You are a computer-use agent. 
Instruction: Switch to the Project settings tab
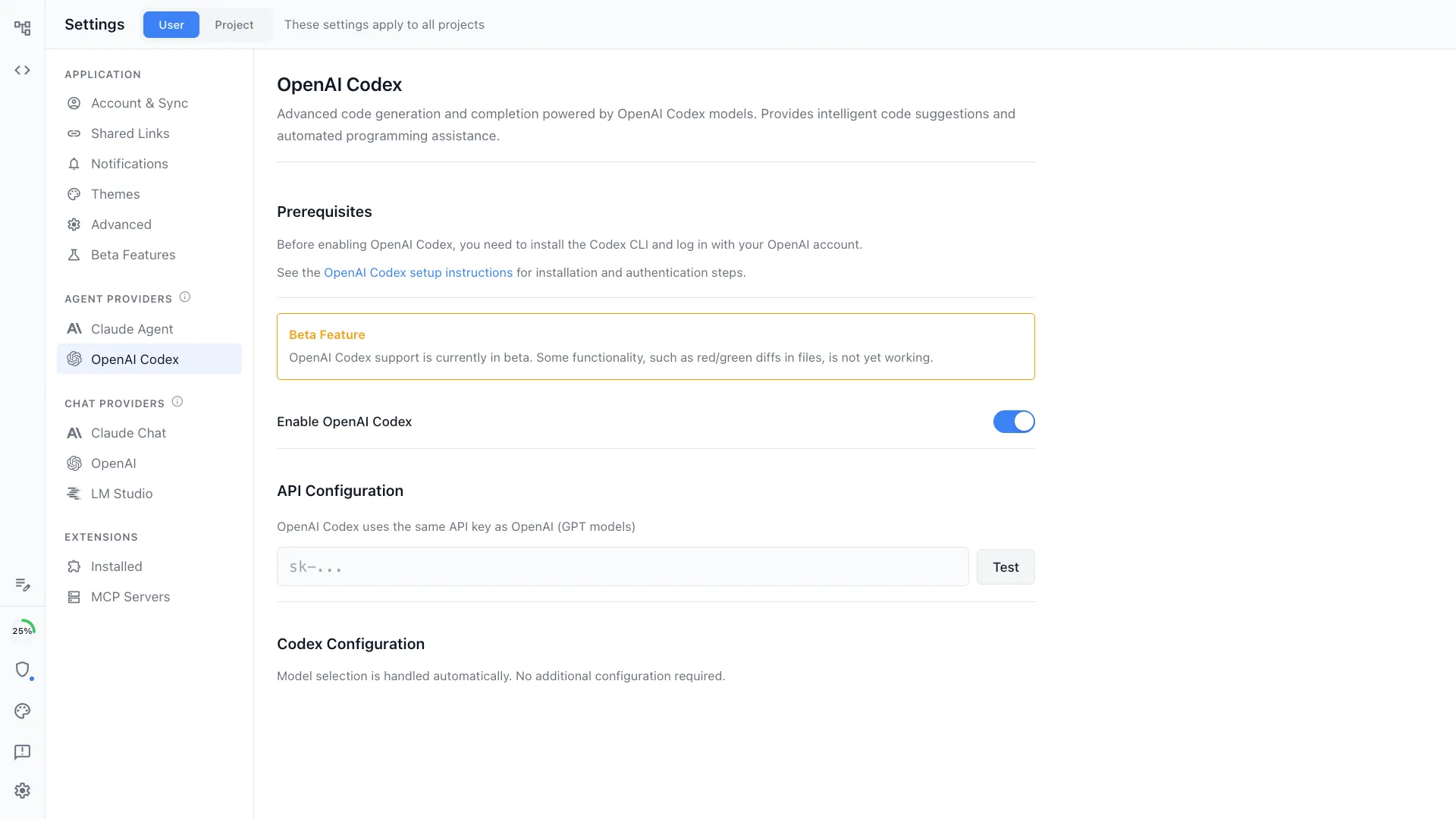(234, 25)
